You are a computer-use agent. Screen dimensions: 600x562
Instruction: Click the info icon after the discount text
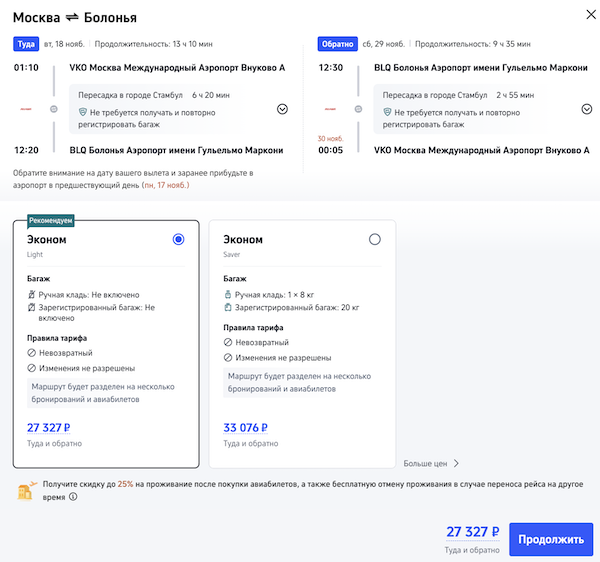(x=73, y=496)
